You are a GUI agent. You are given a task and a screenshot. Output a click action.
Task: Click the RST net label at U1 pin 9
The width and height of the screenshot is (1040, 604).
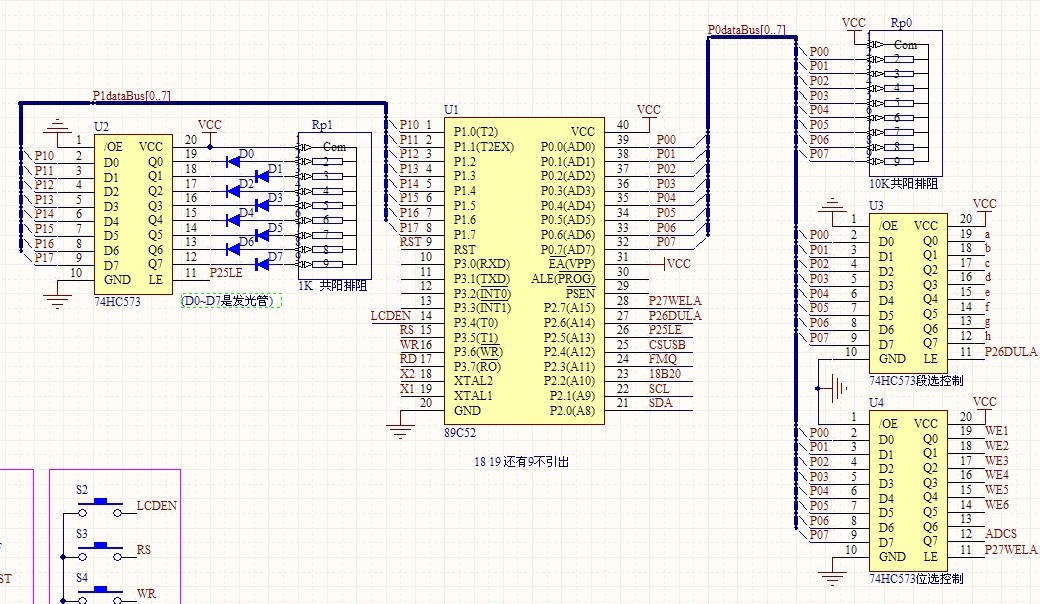point(411,242)
